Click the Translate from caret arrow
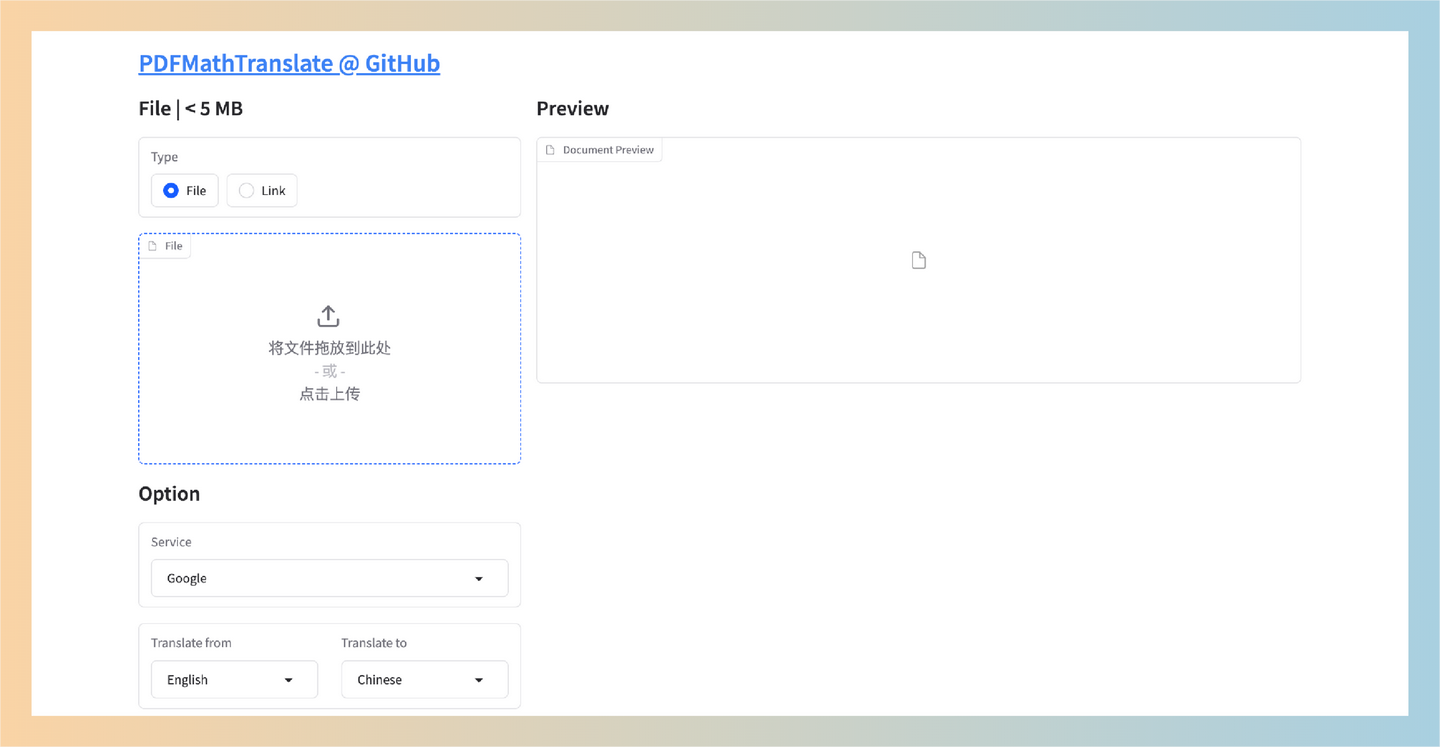The image size is (1440, 747). [x=289, y=680]
